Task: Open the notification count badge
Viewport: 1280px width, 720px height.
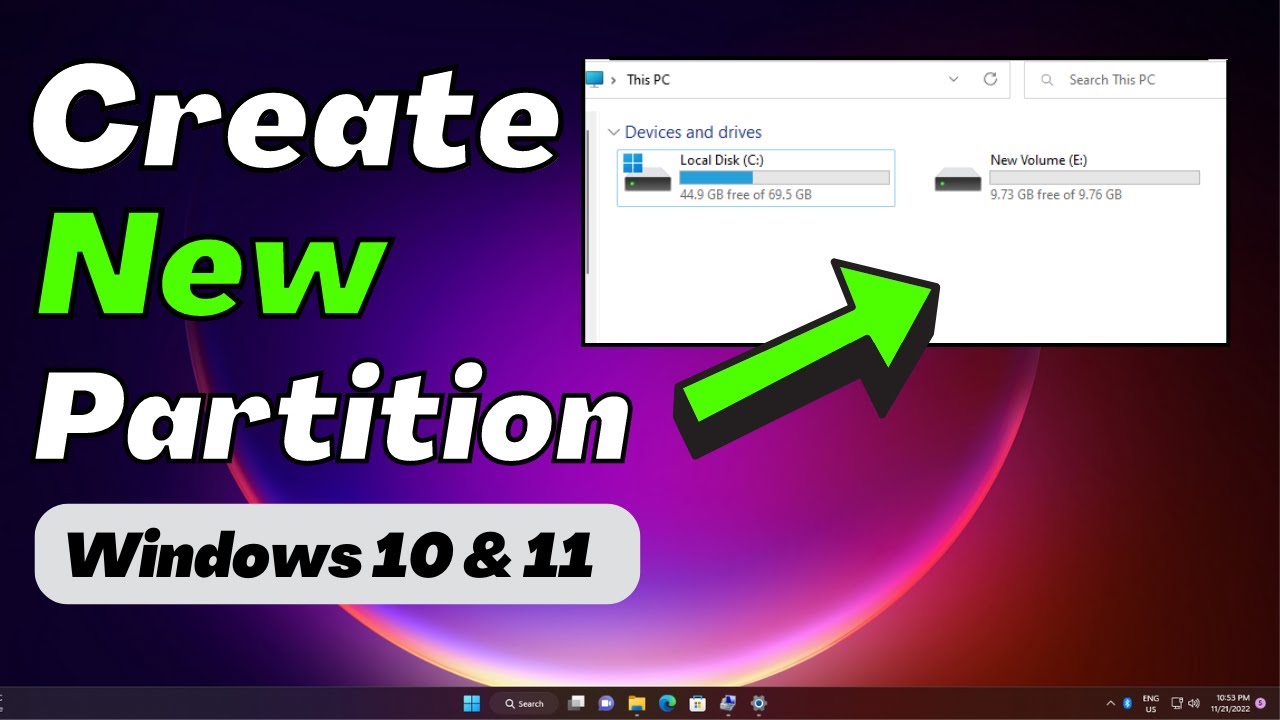Action: pos(1260,703)
